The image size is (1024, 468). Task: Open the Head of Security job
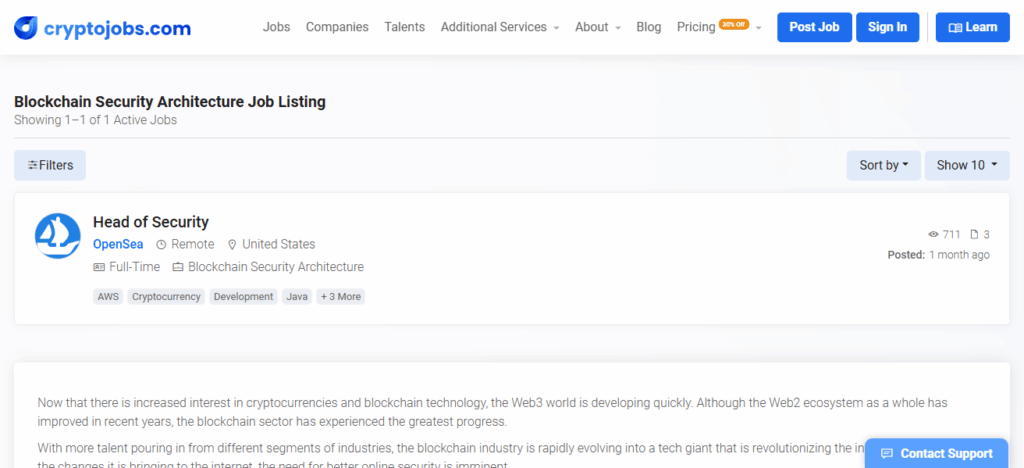151,222
